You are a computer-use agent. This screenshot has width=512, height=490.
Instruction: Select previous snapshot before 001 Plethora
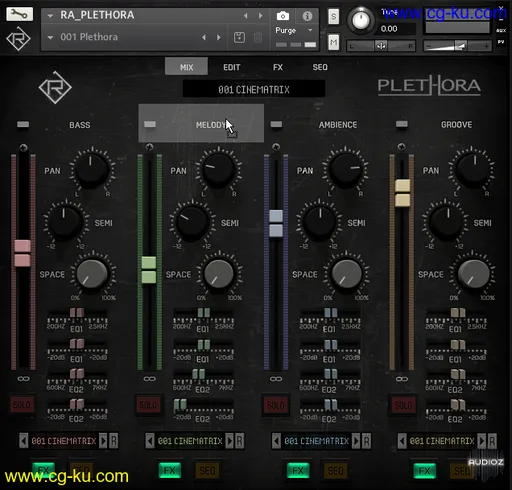pos(204,37)
